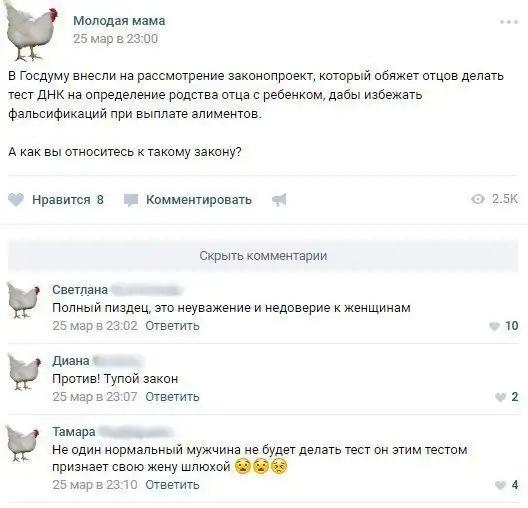Image resolution: width=528 pixels, height=508 pixels.
Task: Reply to Светлана's comment
Action: pos(172,326)
